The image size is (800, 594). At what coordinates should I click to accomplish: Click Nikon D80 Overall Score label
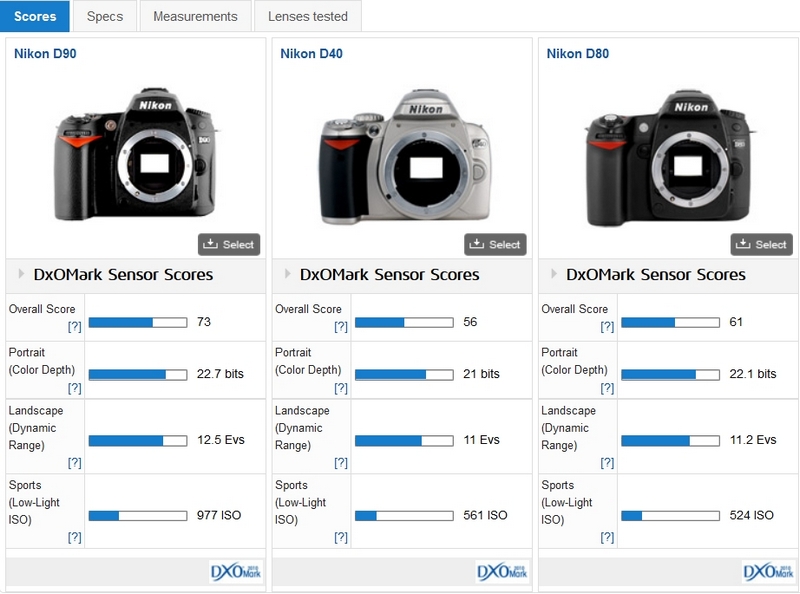tap(574, 309)
